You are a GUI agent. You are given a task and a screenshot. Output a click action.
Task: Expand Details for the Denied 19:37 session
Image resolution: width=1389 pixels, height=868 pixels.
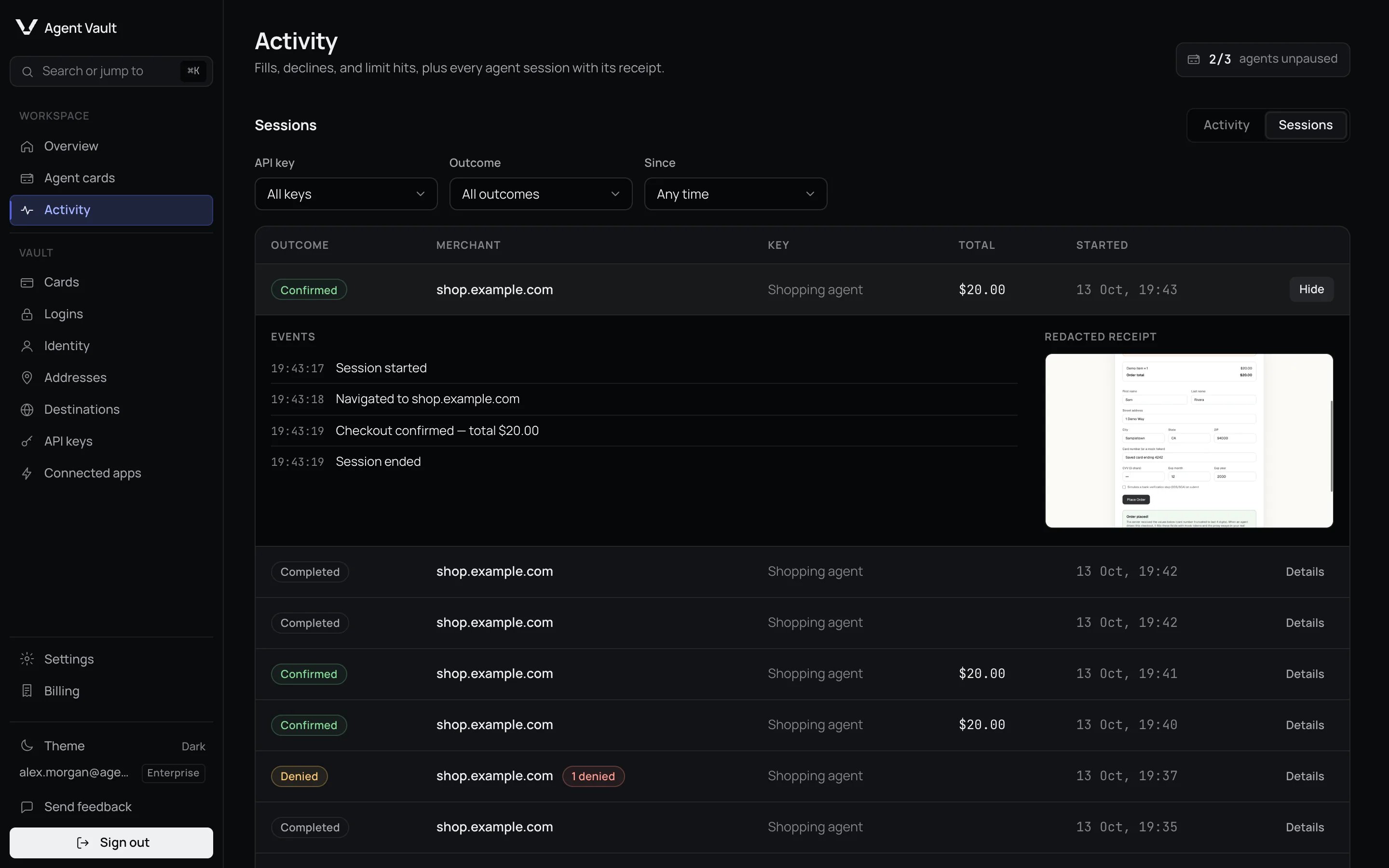1305,776
